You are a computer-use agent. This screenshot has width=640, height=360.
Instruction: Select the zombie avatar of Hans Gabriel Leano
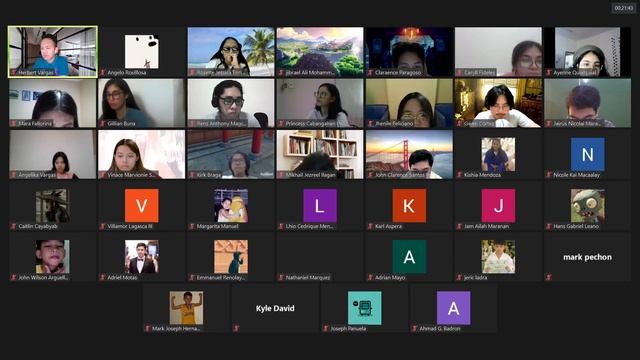click(x=587, y=206)
